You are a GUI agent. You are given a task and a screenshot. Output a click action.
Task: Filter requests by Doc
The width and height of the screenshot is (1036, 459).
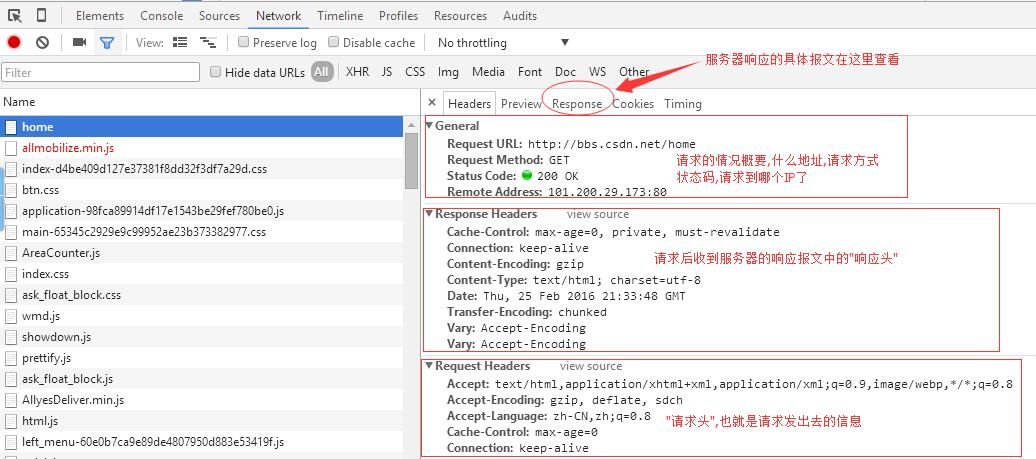(565, 71)
